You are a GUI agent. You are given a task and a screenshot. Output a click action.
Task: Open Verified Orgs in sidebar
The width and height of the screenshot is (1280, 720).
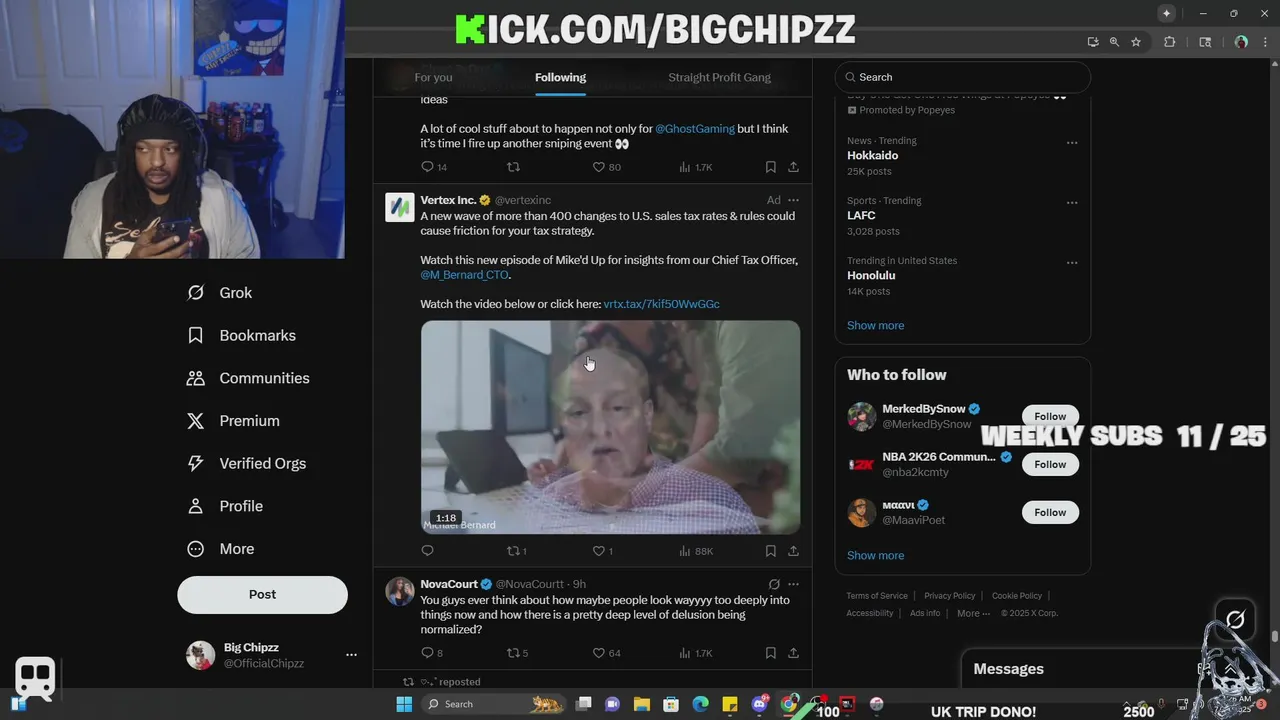point(247,464)
